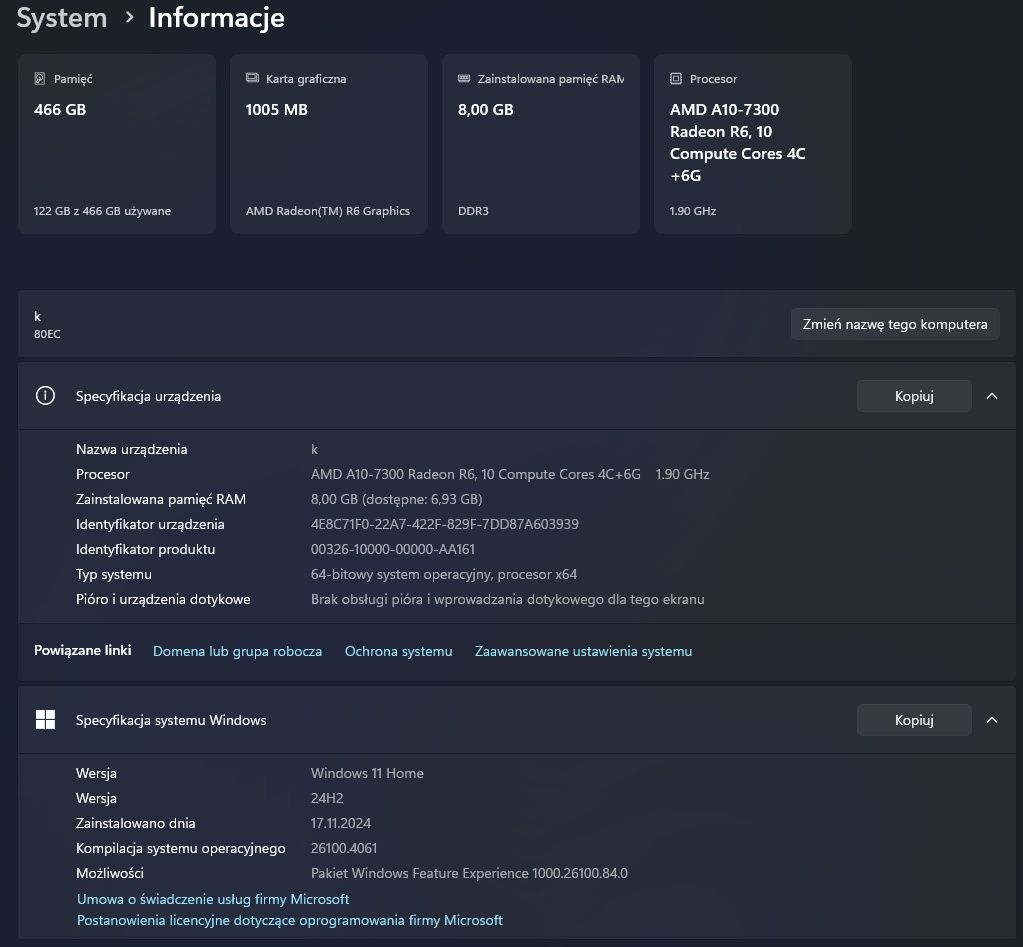
Task: Click AMD Radeon(TM) R6 Graphics text
Action: point(328,211)
